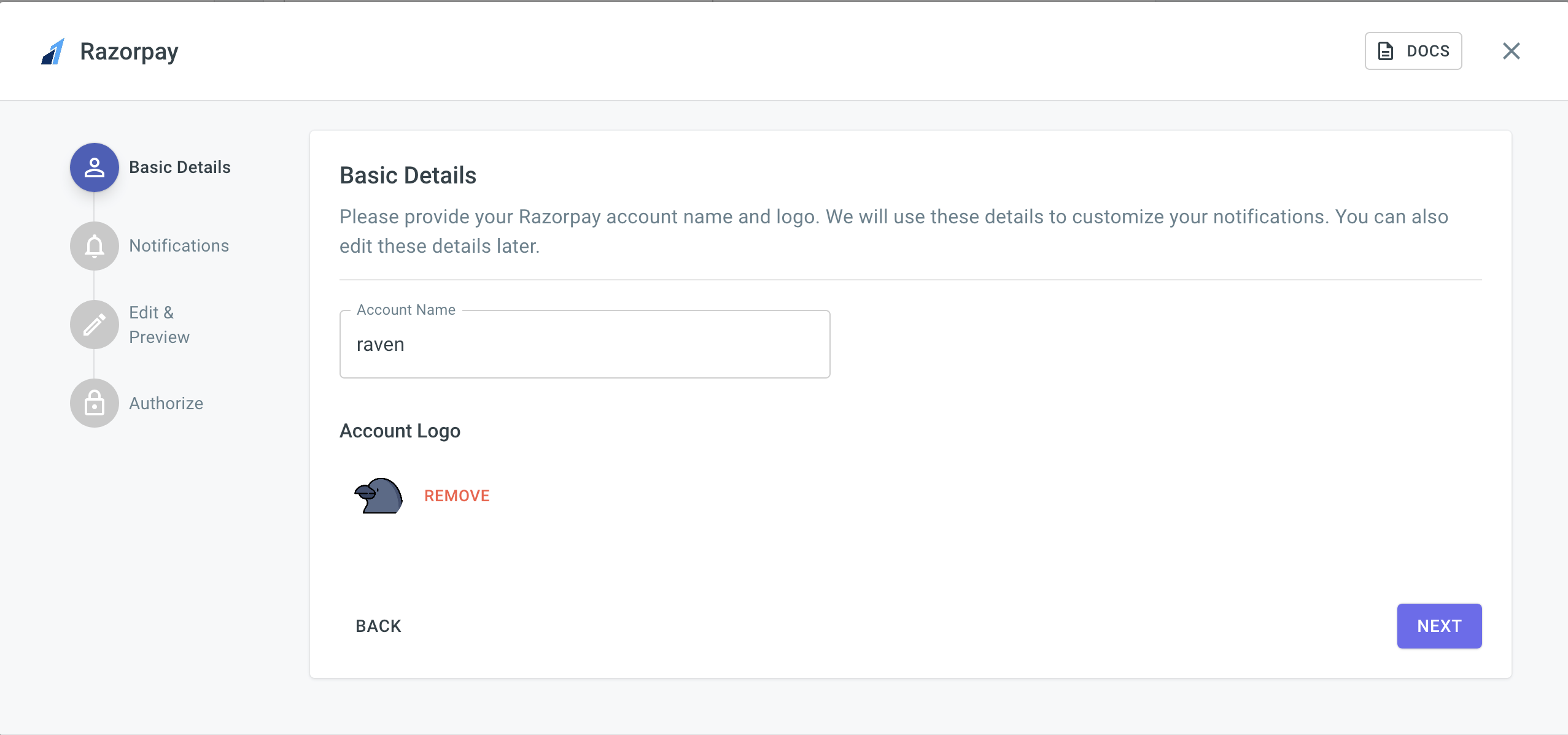Screen dimensions: 1568x735
Task: Open the DOCS documentation
Action: [x=1413, y=51]
